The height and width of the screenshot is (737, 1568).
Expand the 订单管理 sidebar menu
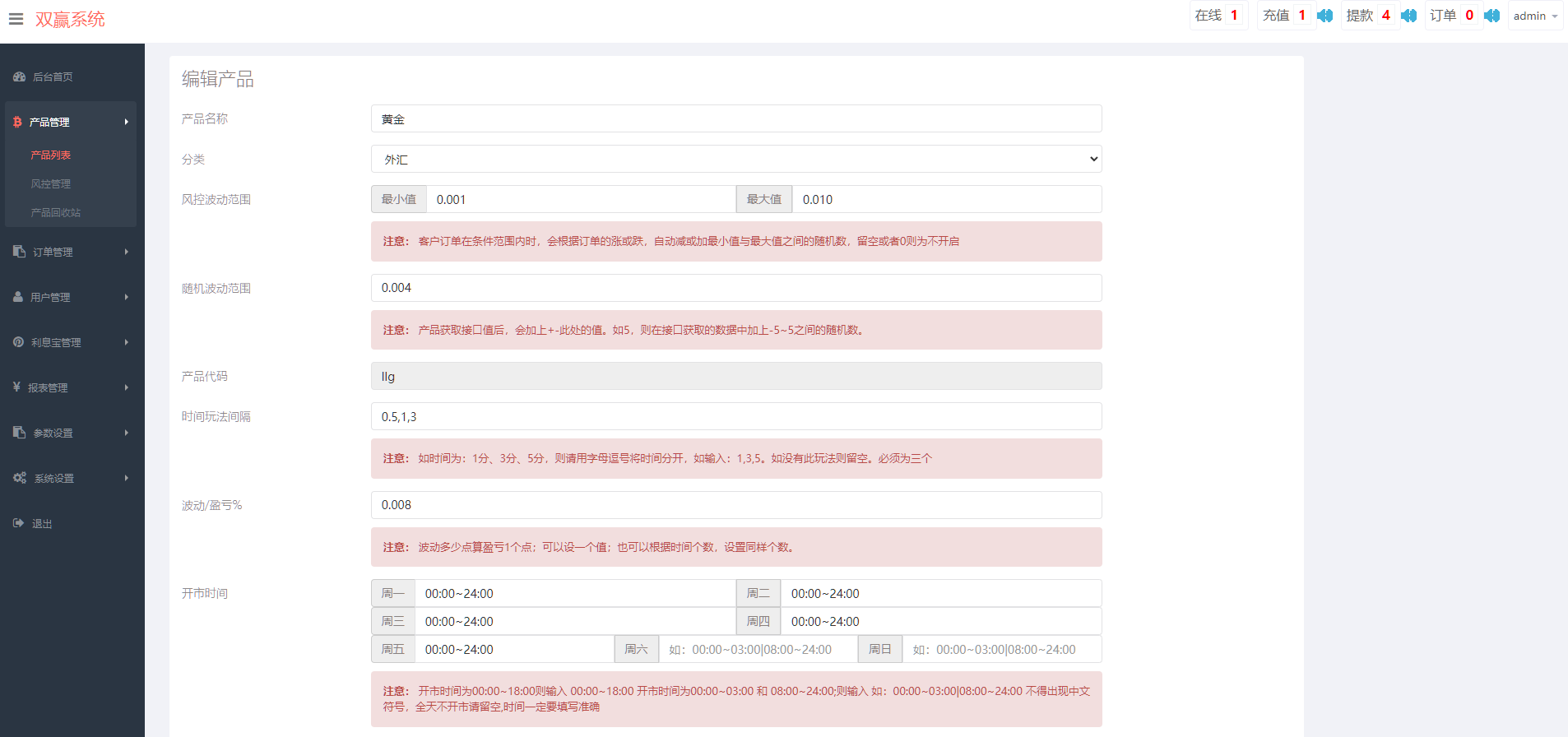click(x=71, y=252)
